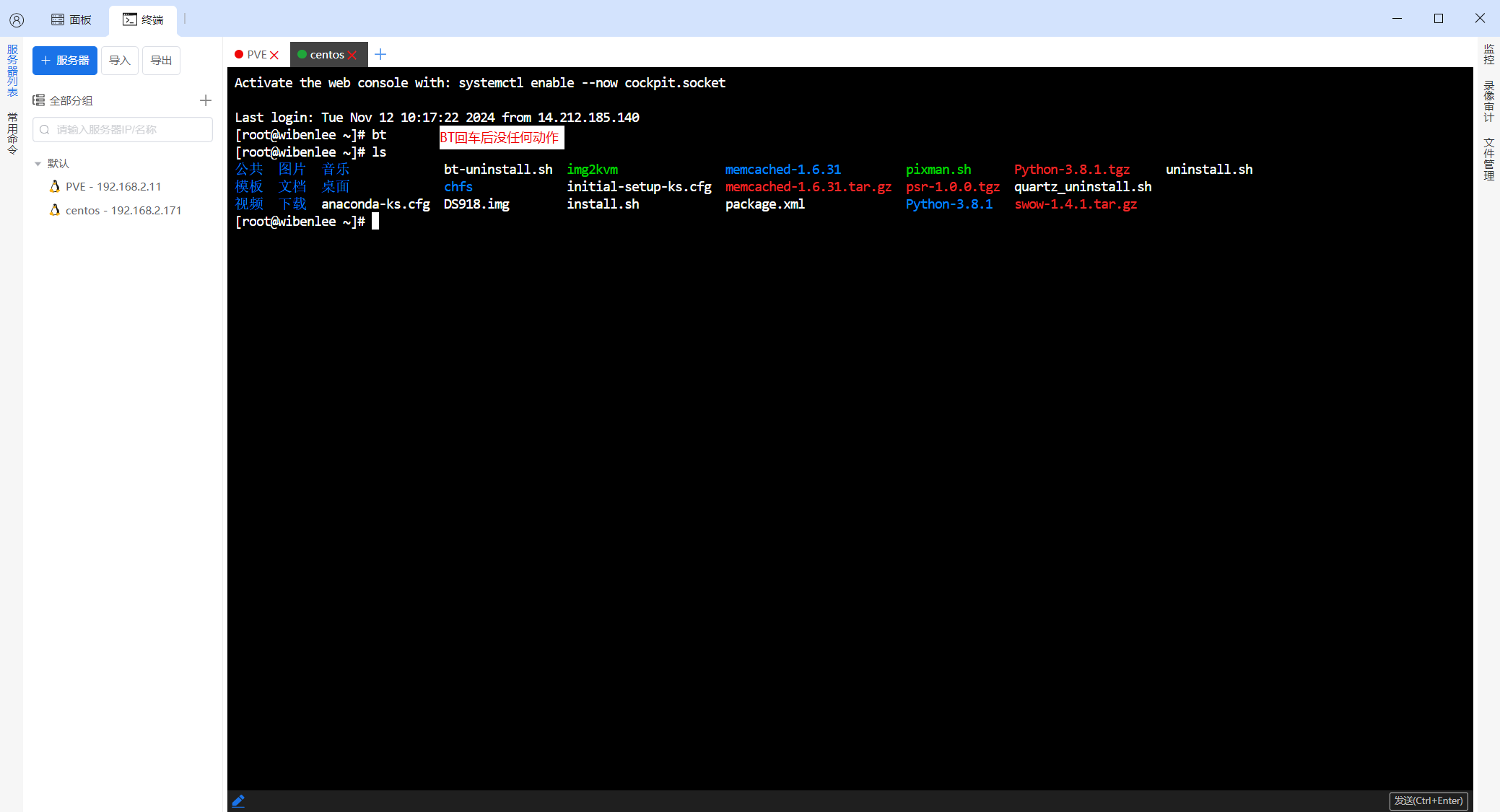Close the PVE session tab
The image size is (1500, 812).
coord(274,55)
